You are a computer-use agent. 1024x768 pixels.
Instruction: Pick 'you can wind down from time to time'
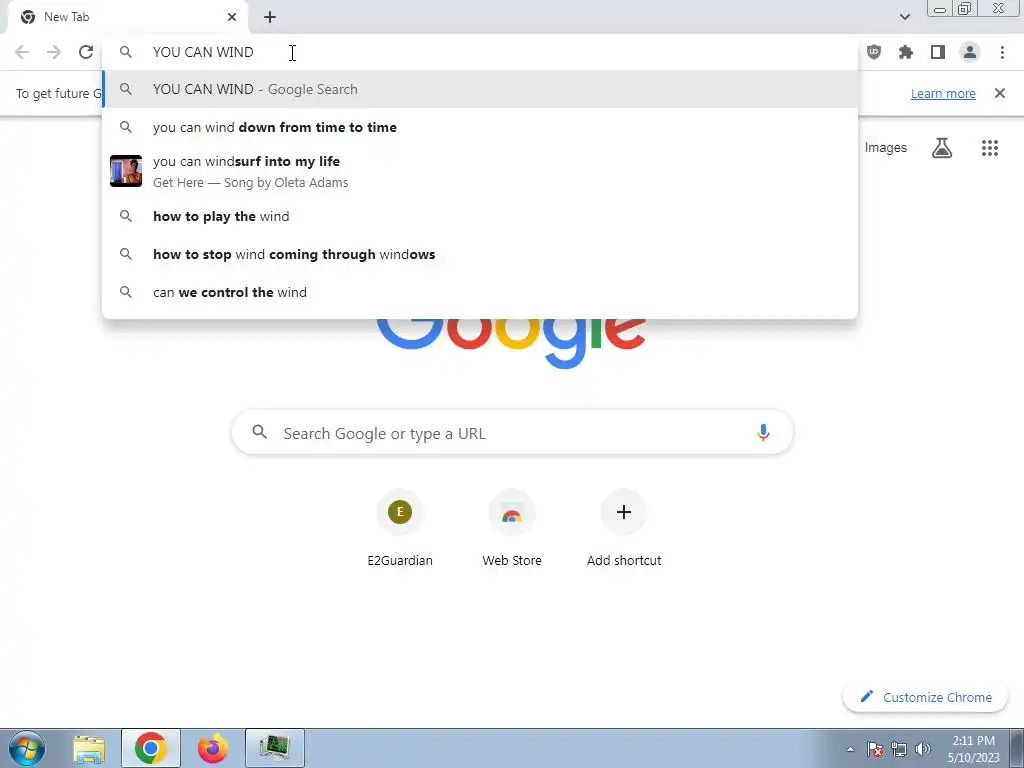click(x=480, y=127)
